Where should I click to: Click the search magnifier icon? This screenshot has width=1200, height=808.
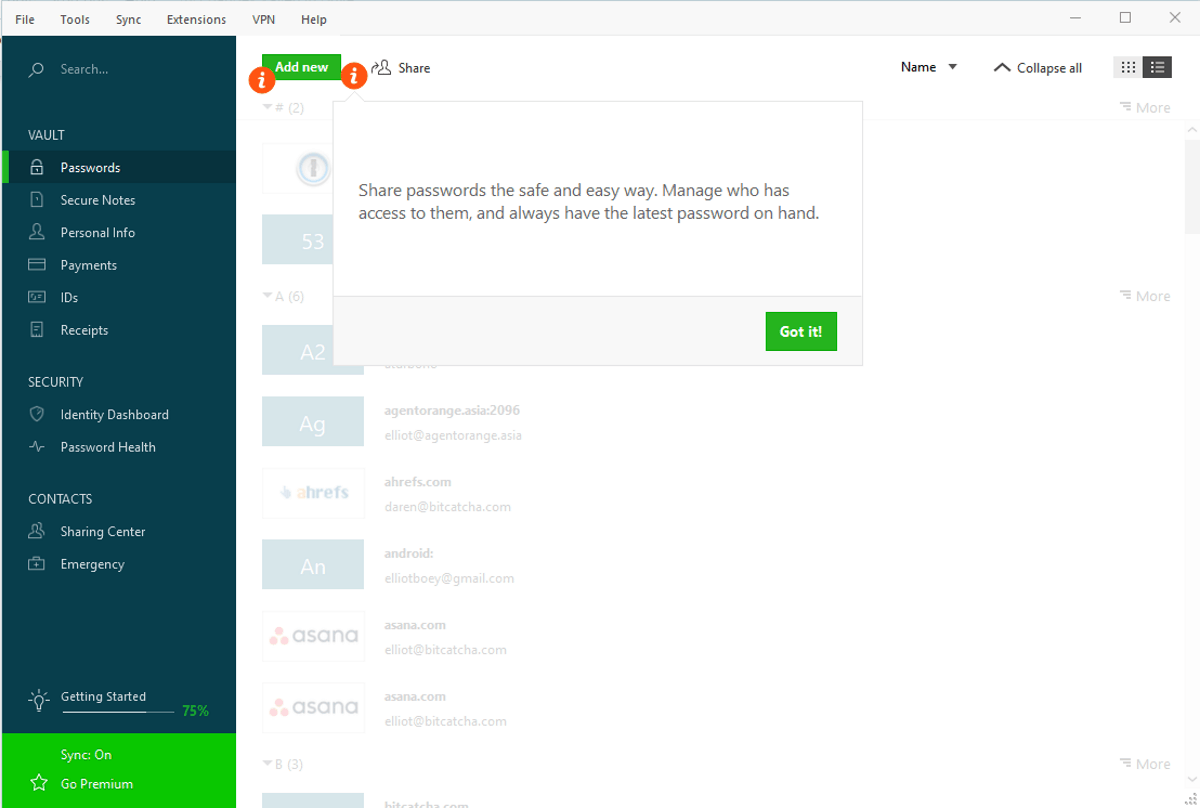[37, 70]
